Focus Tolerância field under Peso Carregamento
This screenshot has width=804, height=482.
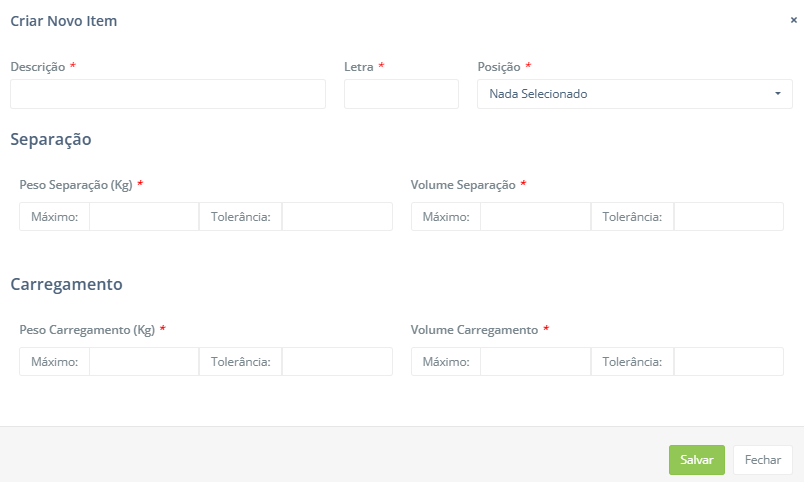coord(337,362)
